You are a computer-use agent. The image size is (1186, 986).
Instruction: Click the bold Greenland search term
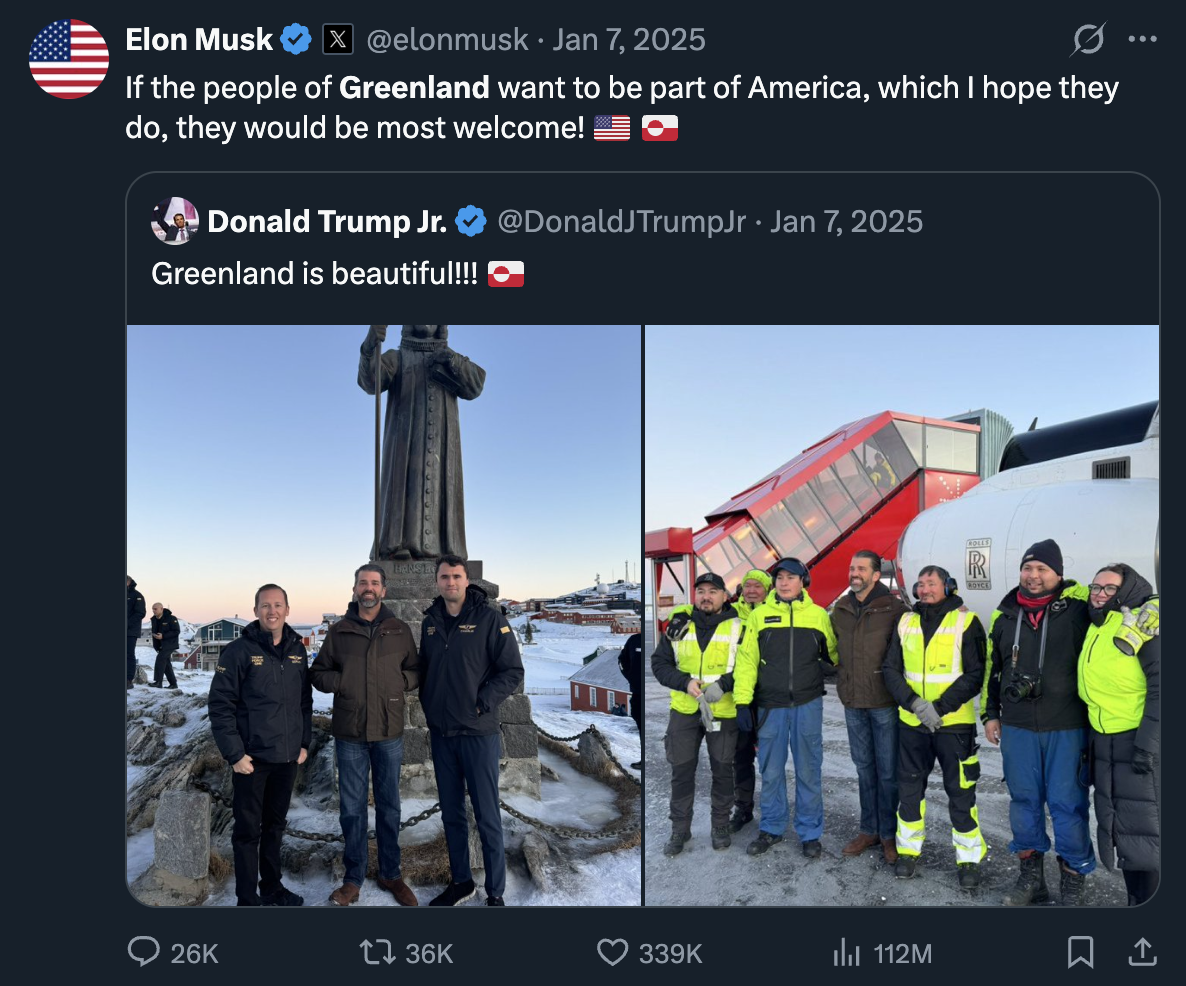(414, 88)
